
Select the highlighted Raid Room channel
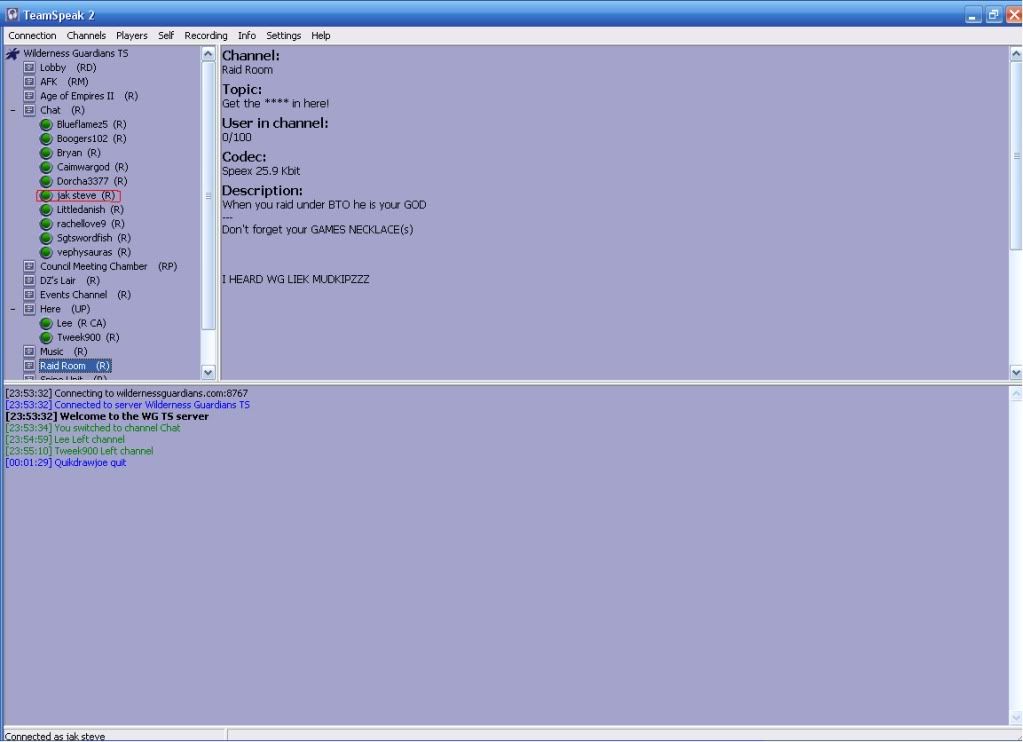pos(75,366)
